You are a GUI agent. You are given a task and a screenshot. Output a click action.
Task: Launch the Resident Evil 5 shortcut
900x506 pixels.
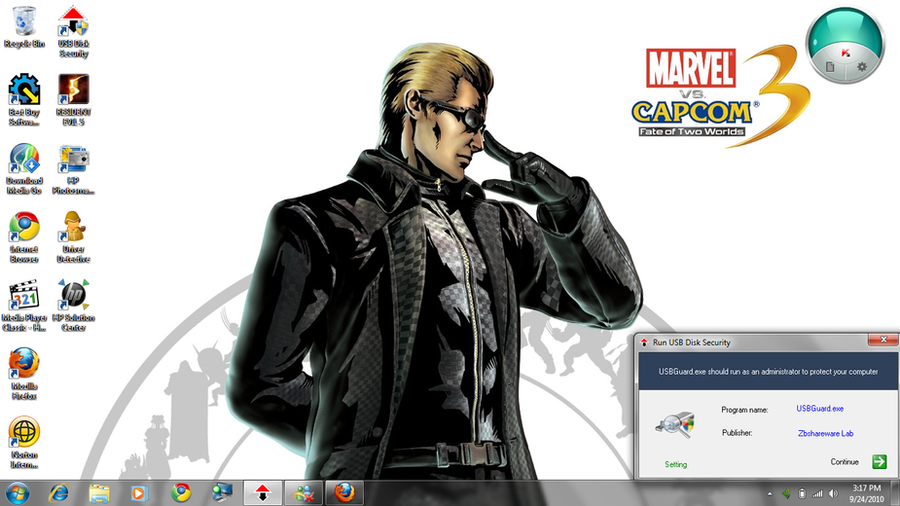[73, 100]
